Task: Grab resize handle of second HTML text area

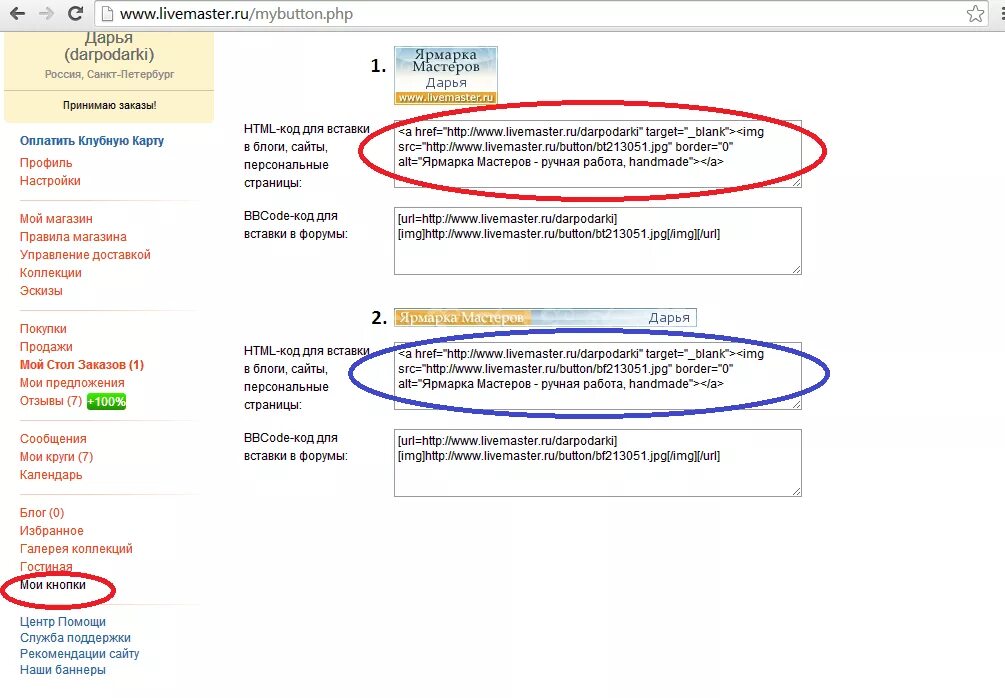Action: point(796,404)
